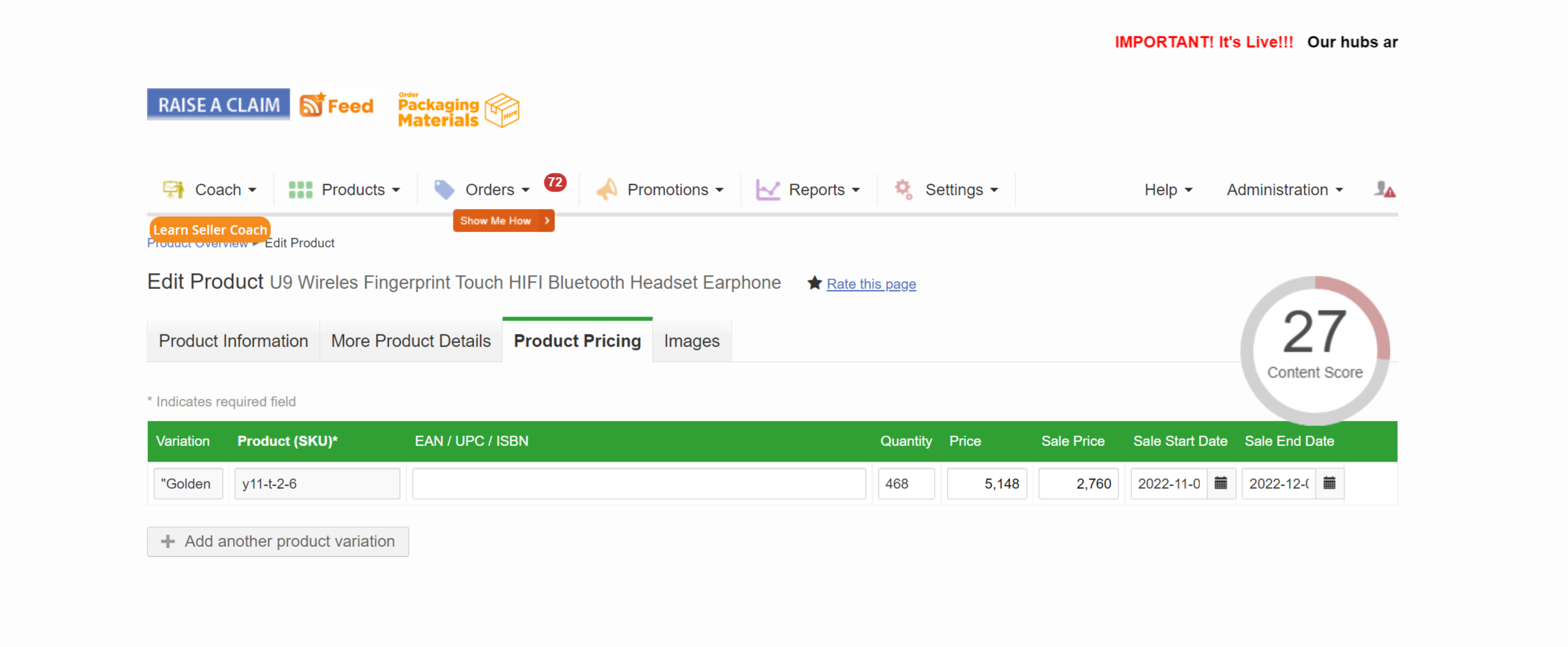Switch to the More Product Details tab

[411, 341]
